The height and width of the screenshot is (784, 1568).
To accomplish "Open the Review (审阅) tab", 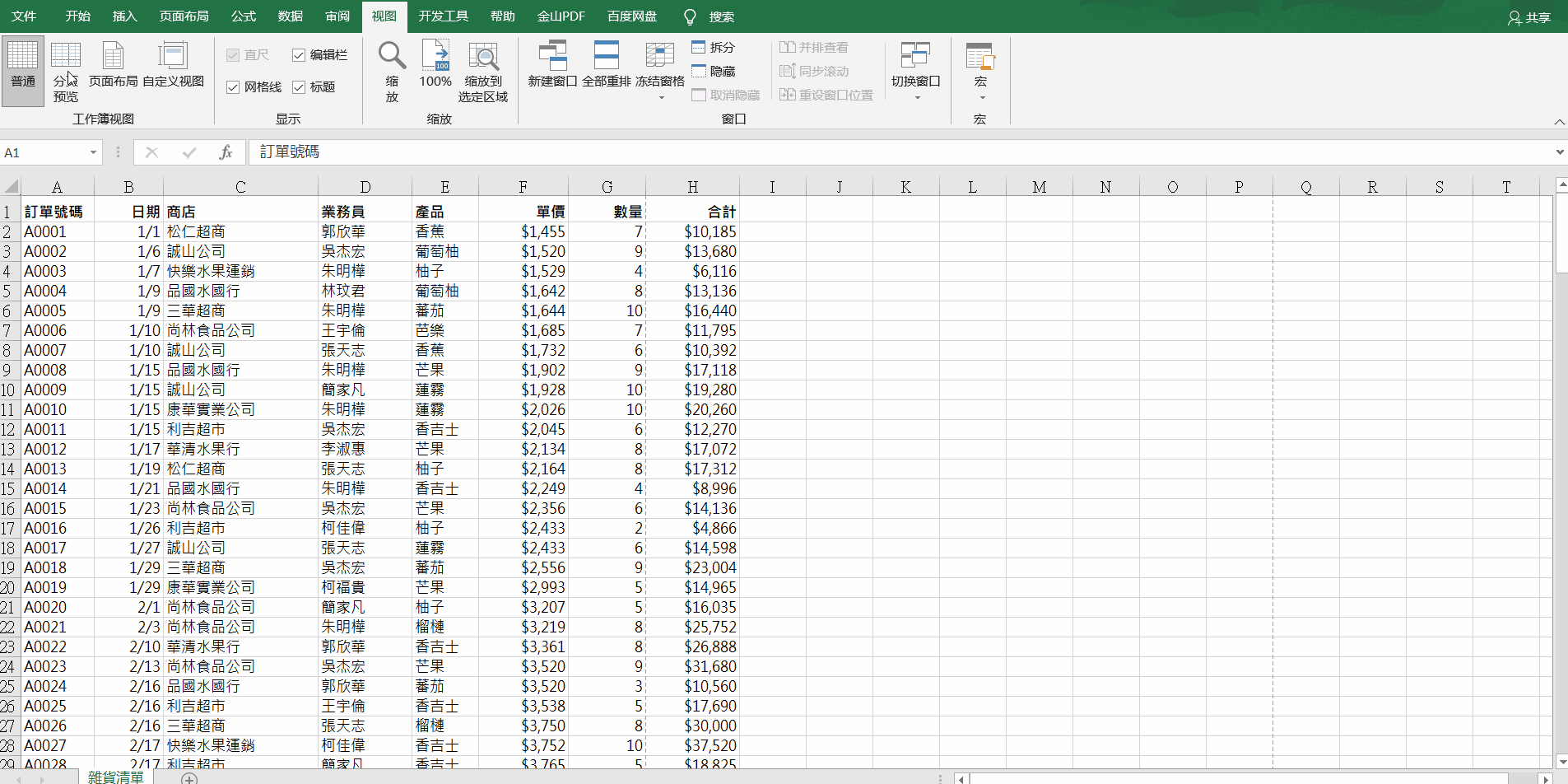I will coord(337,16).
